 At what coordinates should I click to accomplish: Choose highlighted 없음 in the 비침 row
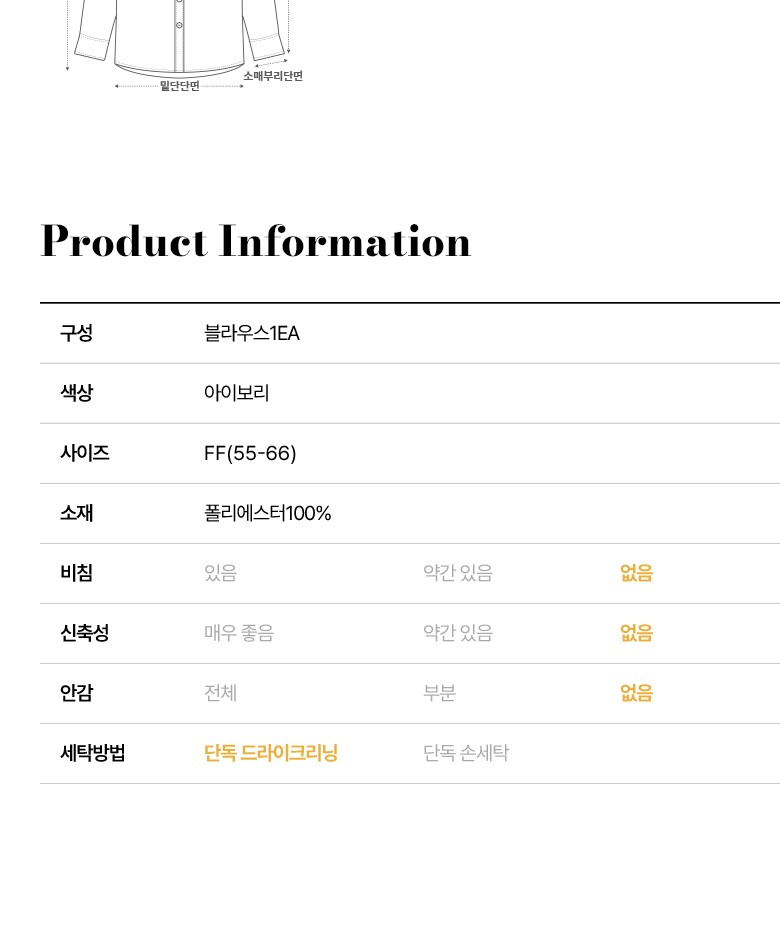click(x=636, y=573)
